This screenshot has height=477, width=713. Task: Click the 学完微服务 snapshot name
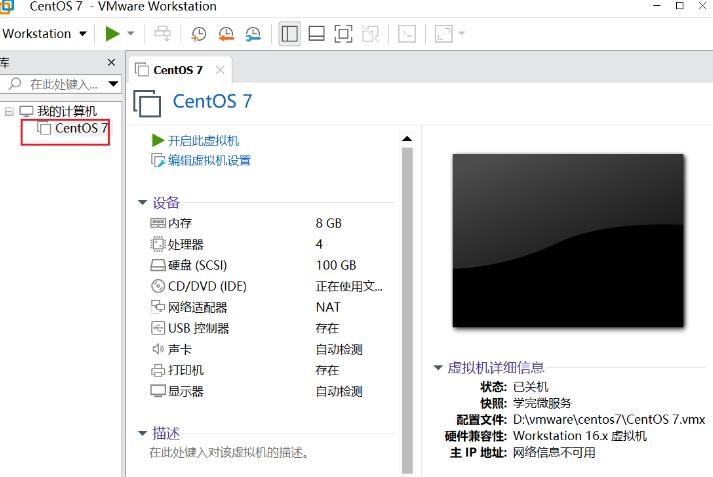[542, 403]
